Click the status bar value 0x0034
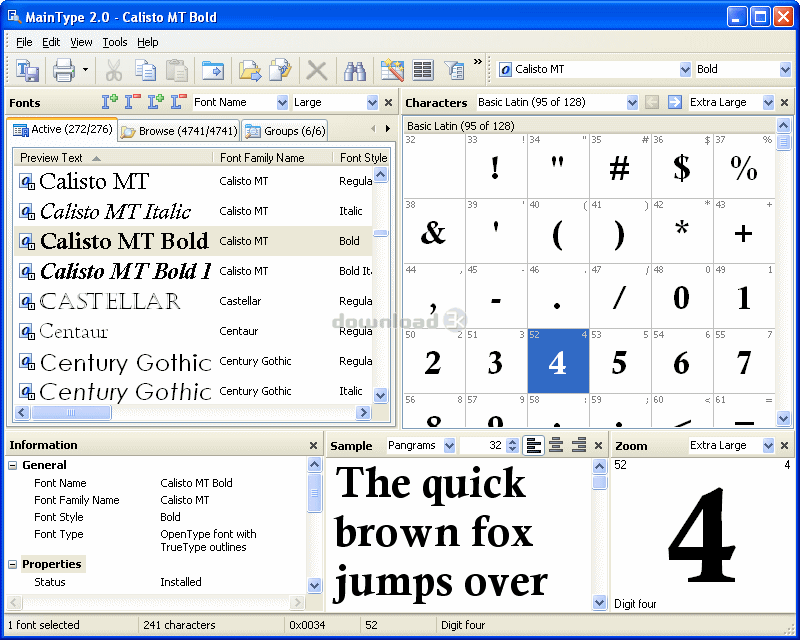 coord(307,625)
